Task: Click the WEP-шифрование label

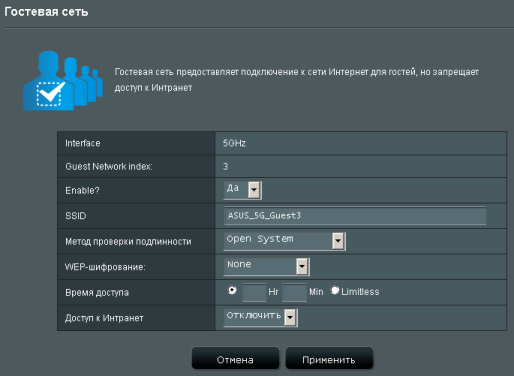Action: (x=105, y=267)
